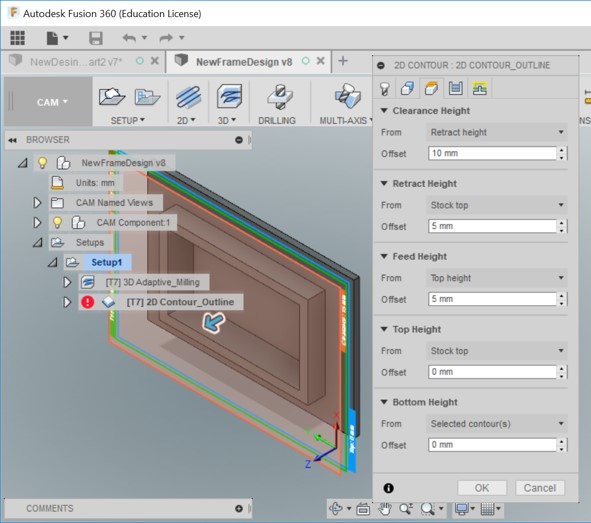Click the New Folder setup icon
This screenshot has width=591, height=523.
(147, 97)
